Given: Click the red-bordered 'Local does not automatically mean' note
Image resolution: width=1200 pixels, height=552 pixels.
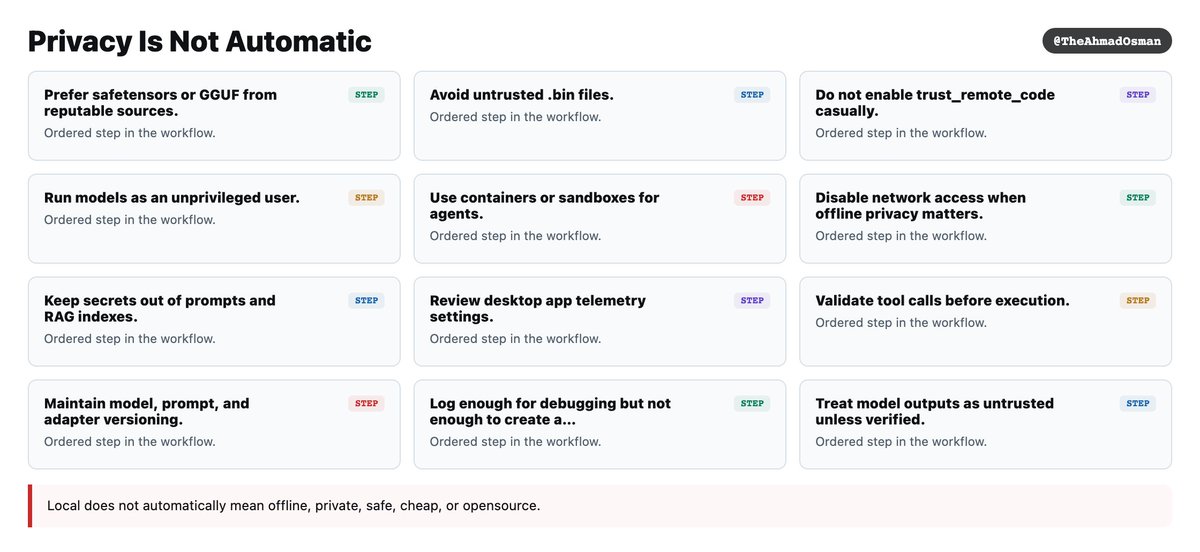Looking at the screenshot, I should coord(600,506).
